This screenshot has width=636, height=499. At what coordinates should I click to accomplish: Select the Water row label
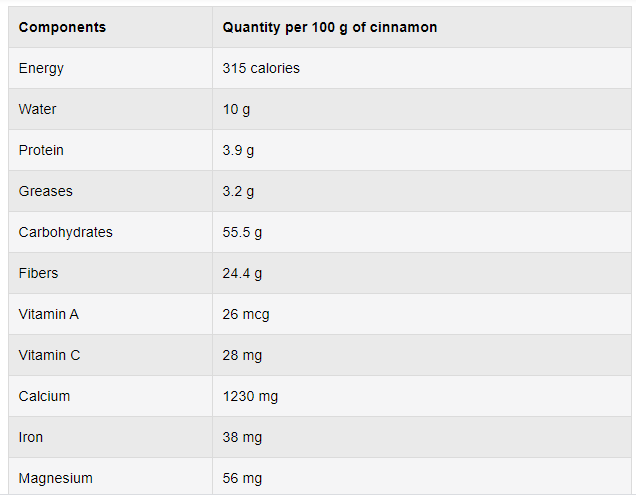37,109
